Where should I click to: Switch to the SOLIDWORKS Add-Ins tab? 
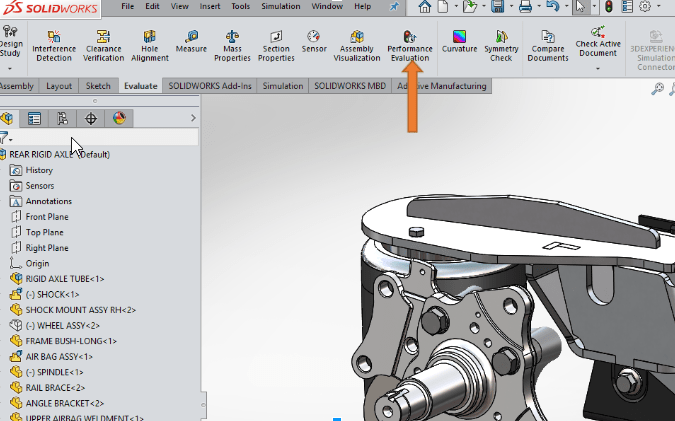tap(210, 86)
